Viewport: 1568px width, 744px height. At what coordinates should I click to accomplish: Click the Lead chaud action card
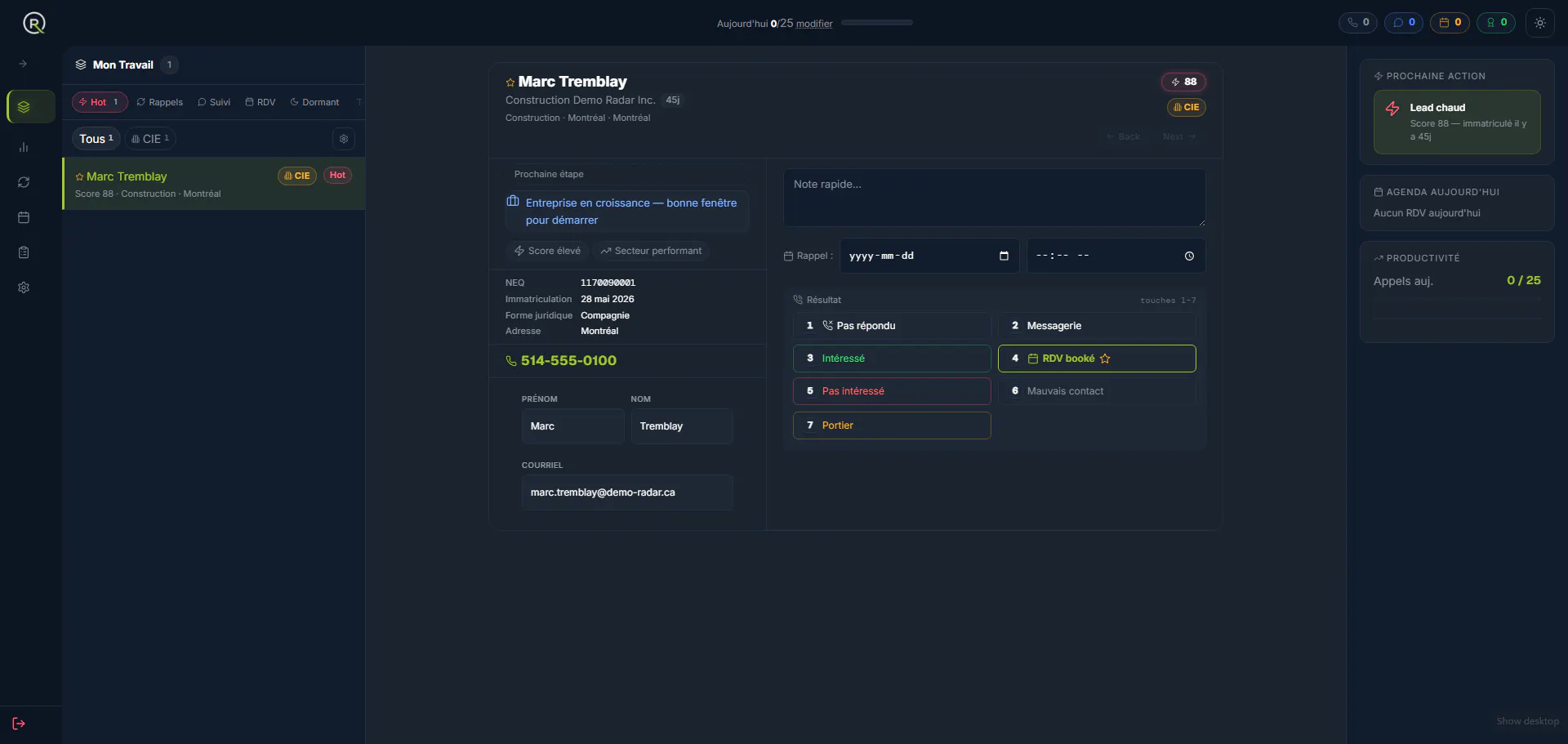[x=1457, y=122]
